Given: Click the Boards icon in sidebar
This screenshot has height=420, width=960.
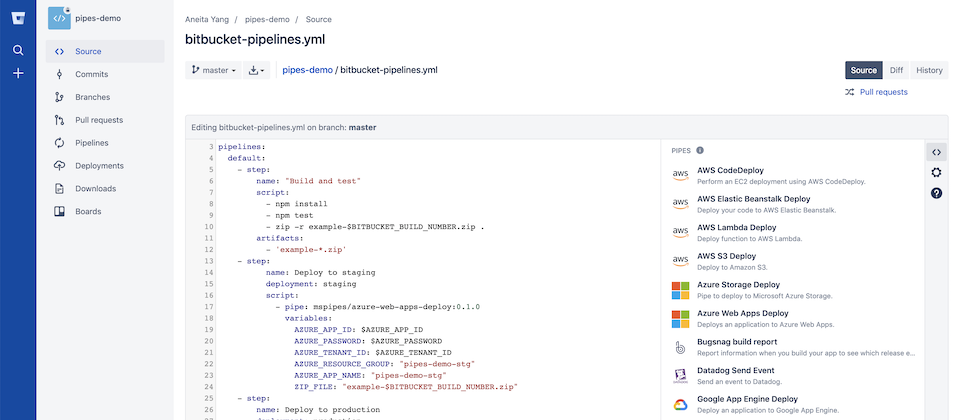Looking at the screenshot, I should 59,211.
